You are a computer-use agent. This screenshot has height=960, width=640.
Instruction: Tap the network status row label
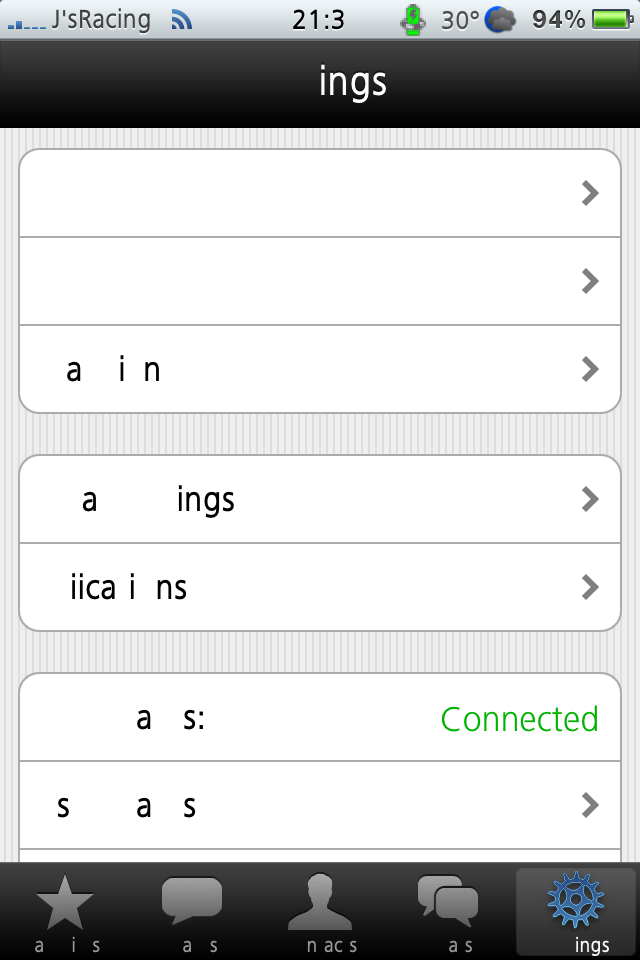click(170, 719)
